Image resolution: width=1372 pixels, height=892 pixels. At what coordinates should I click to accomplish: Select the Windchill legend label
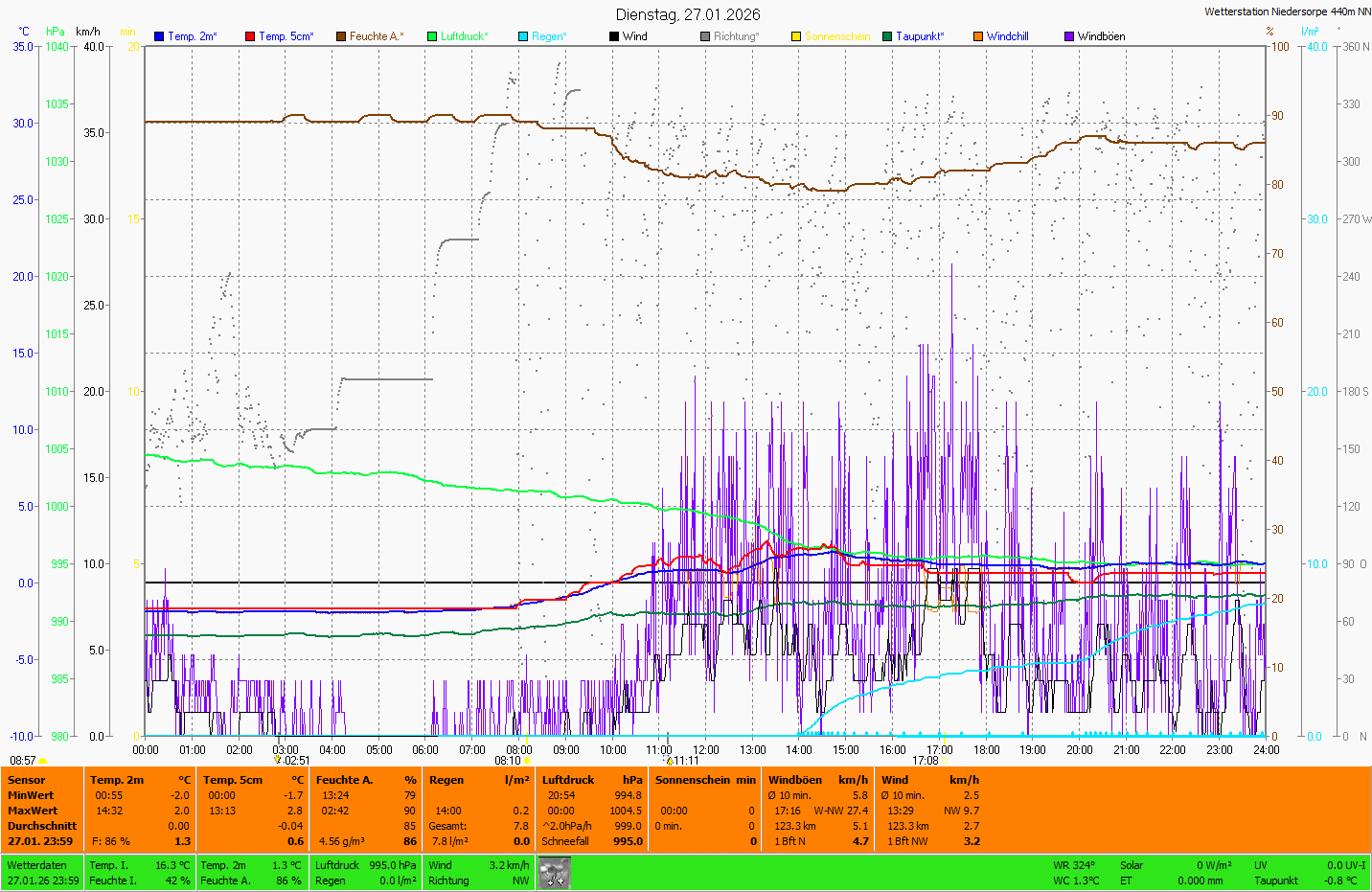pos(1007,36)
